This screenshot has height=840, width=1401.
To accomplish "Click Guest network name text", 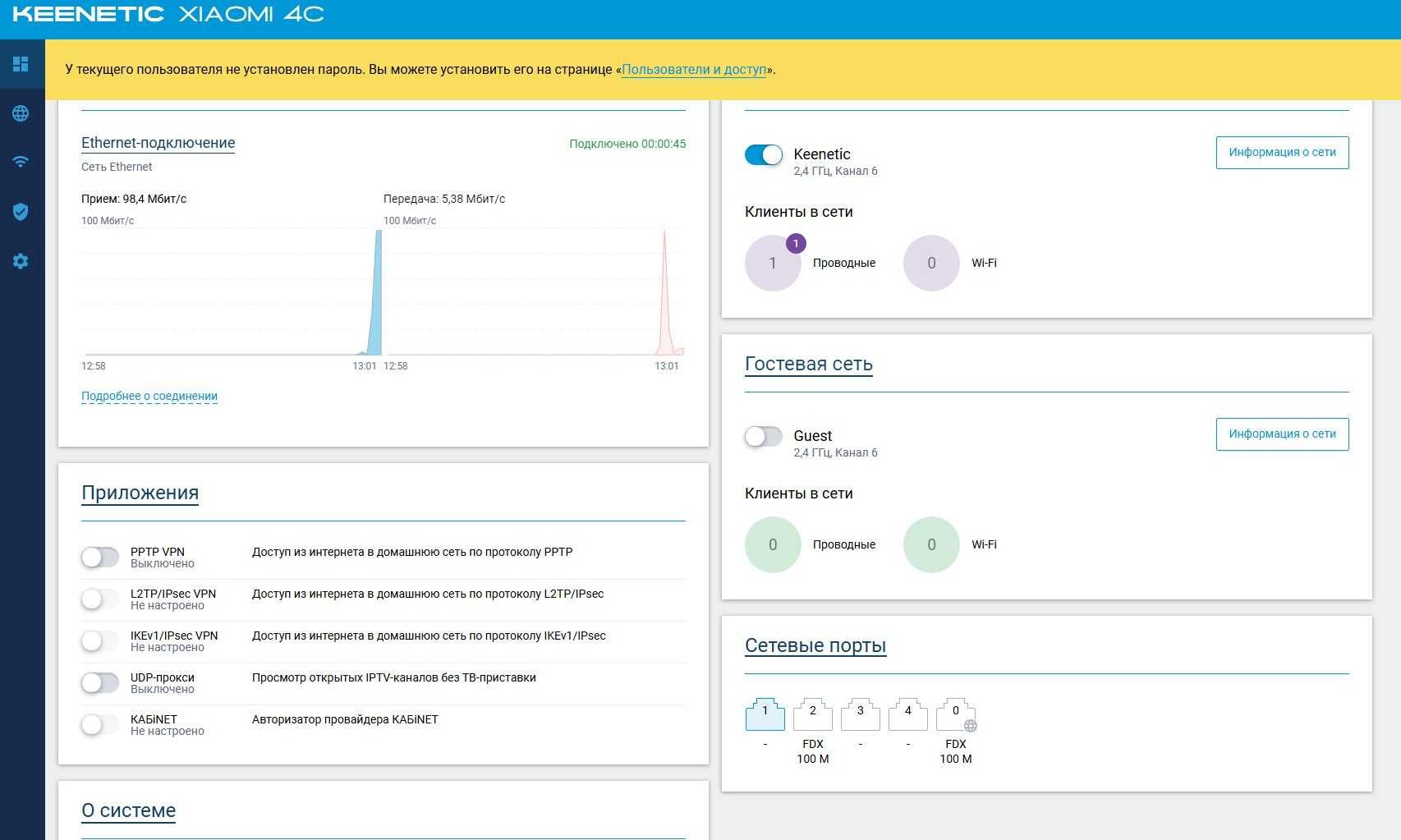I will tap(813, 436).
